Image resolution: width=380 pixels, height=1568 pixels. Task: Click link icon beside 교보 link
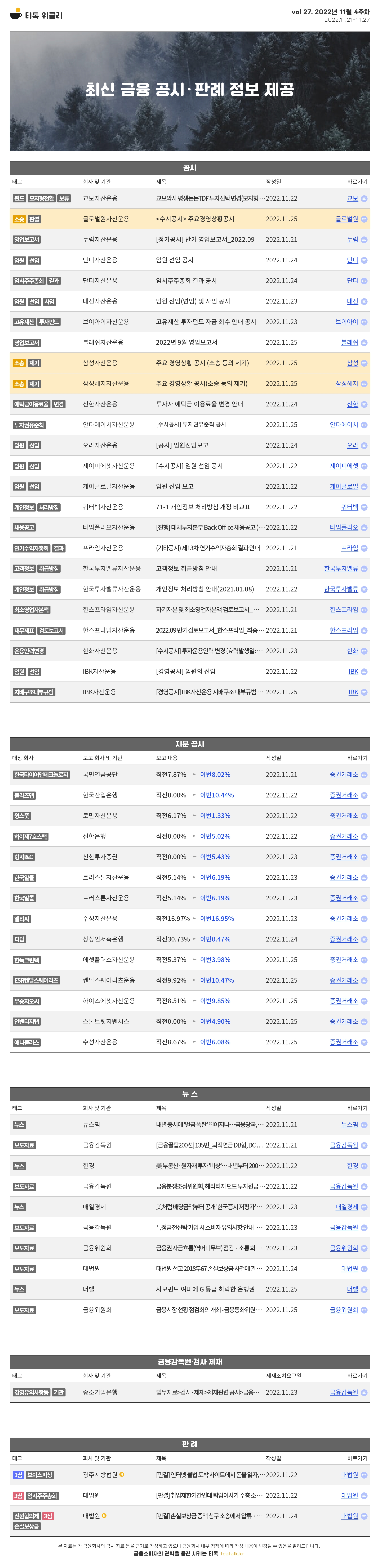(364, 198)
